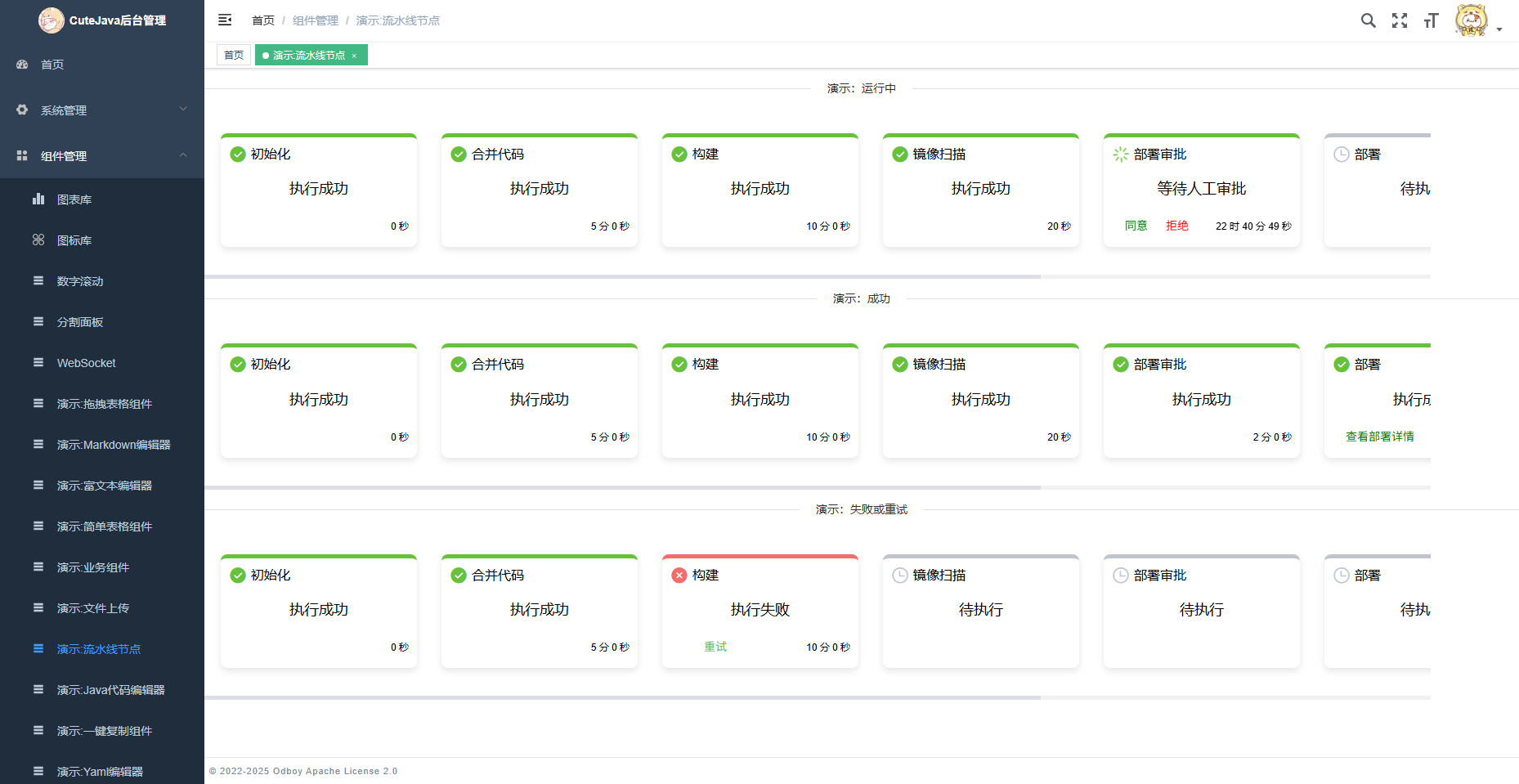Collapse the sidebar with the hamburger icon

point(225,20)
